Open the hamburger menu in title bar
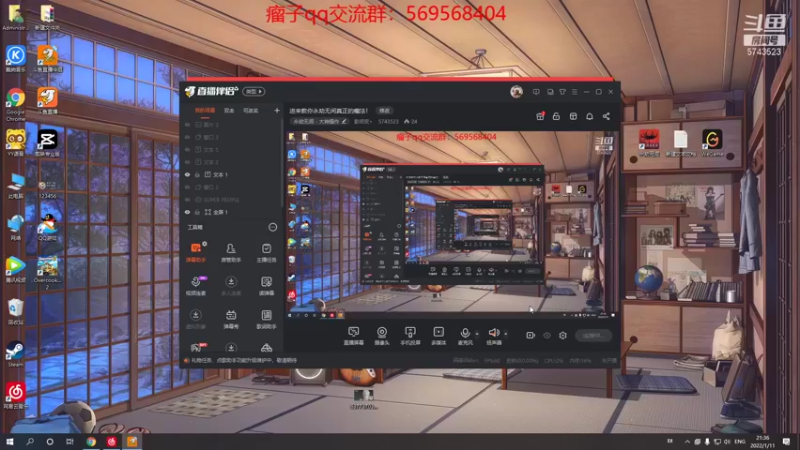The height and width of the screenshot is (450, 800). pyautogui.click(x=574, y=92)
